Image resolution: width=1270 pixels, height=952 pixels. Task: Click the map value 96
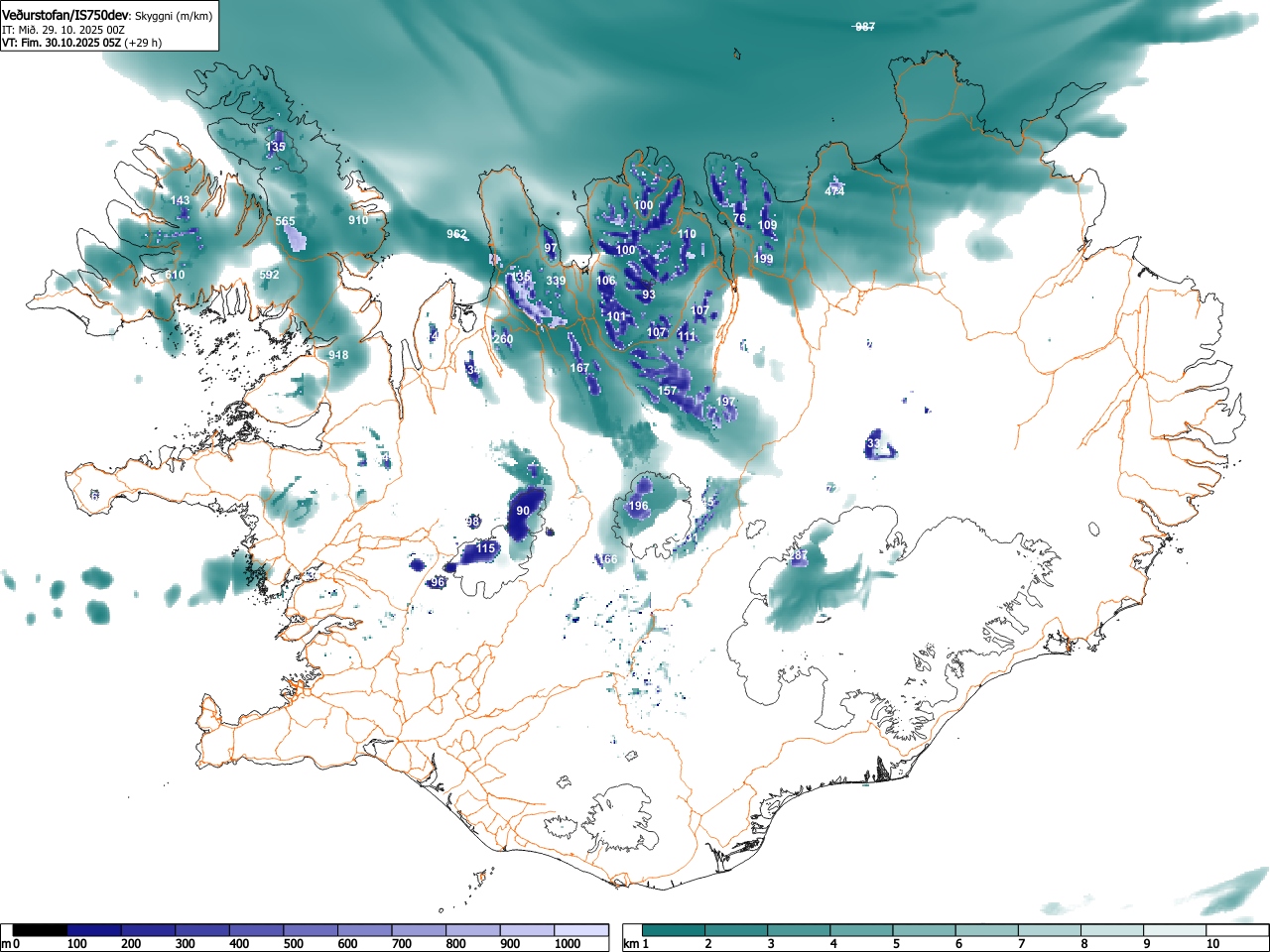(438, 582)
